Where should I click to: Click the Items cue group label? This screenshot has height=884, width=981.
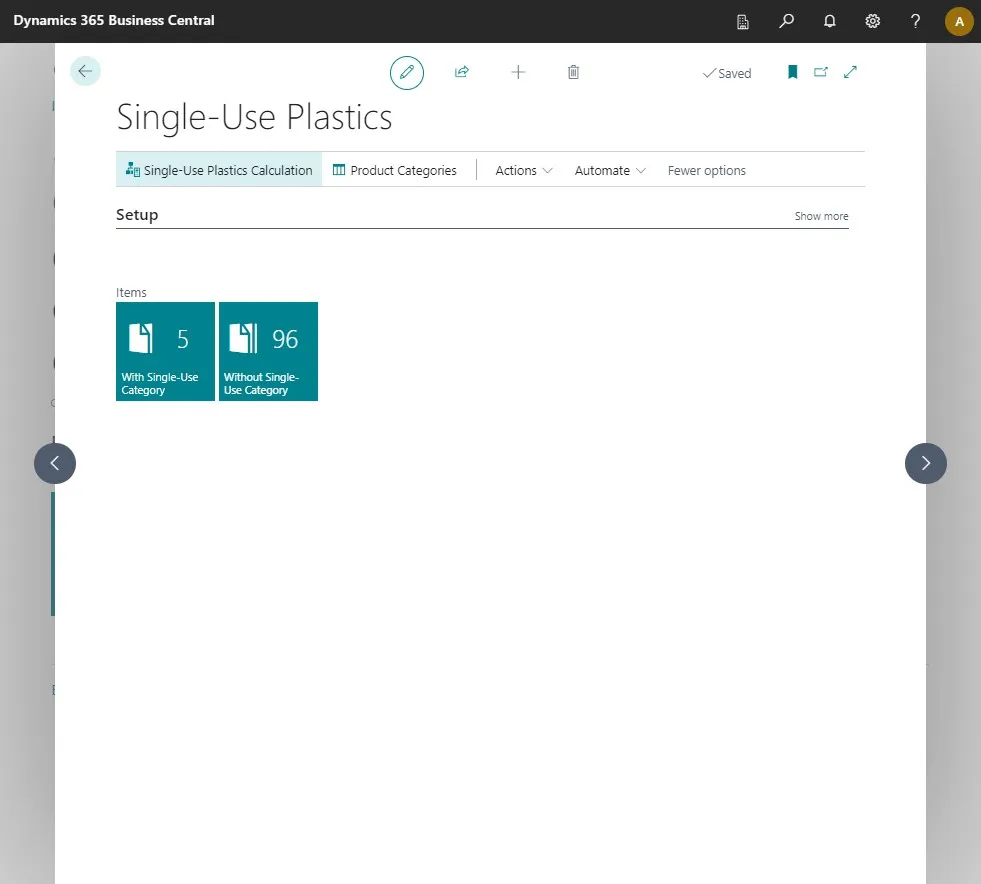(x=131, y=292)
